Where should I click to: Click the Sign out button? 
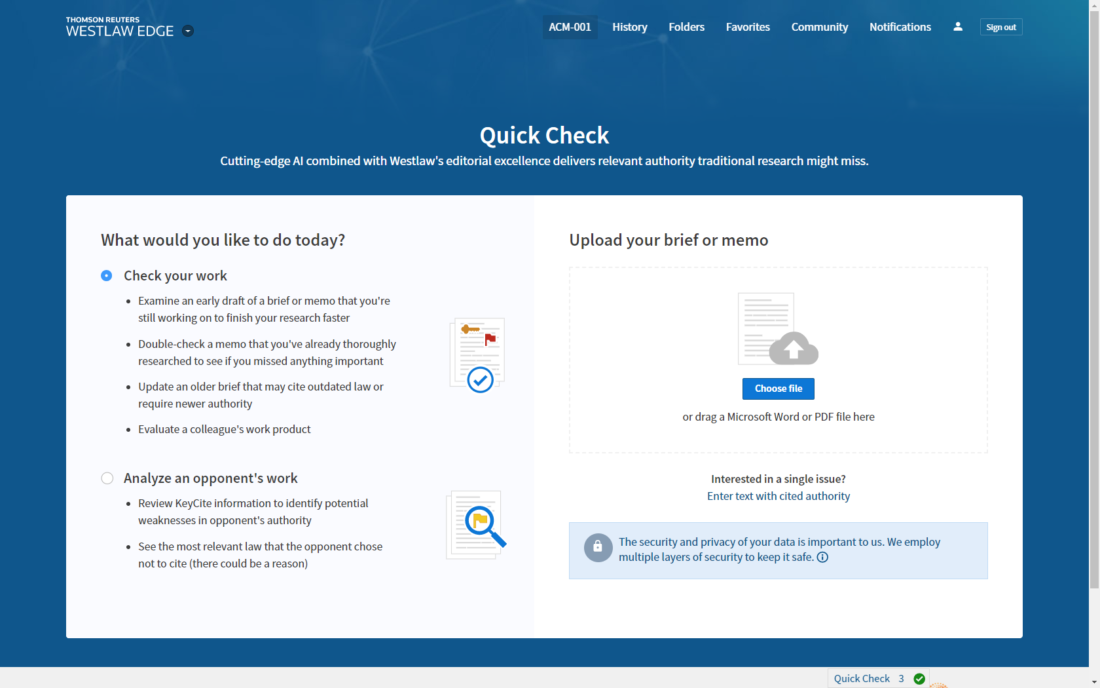click(1000, 27)
